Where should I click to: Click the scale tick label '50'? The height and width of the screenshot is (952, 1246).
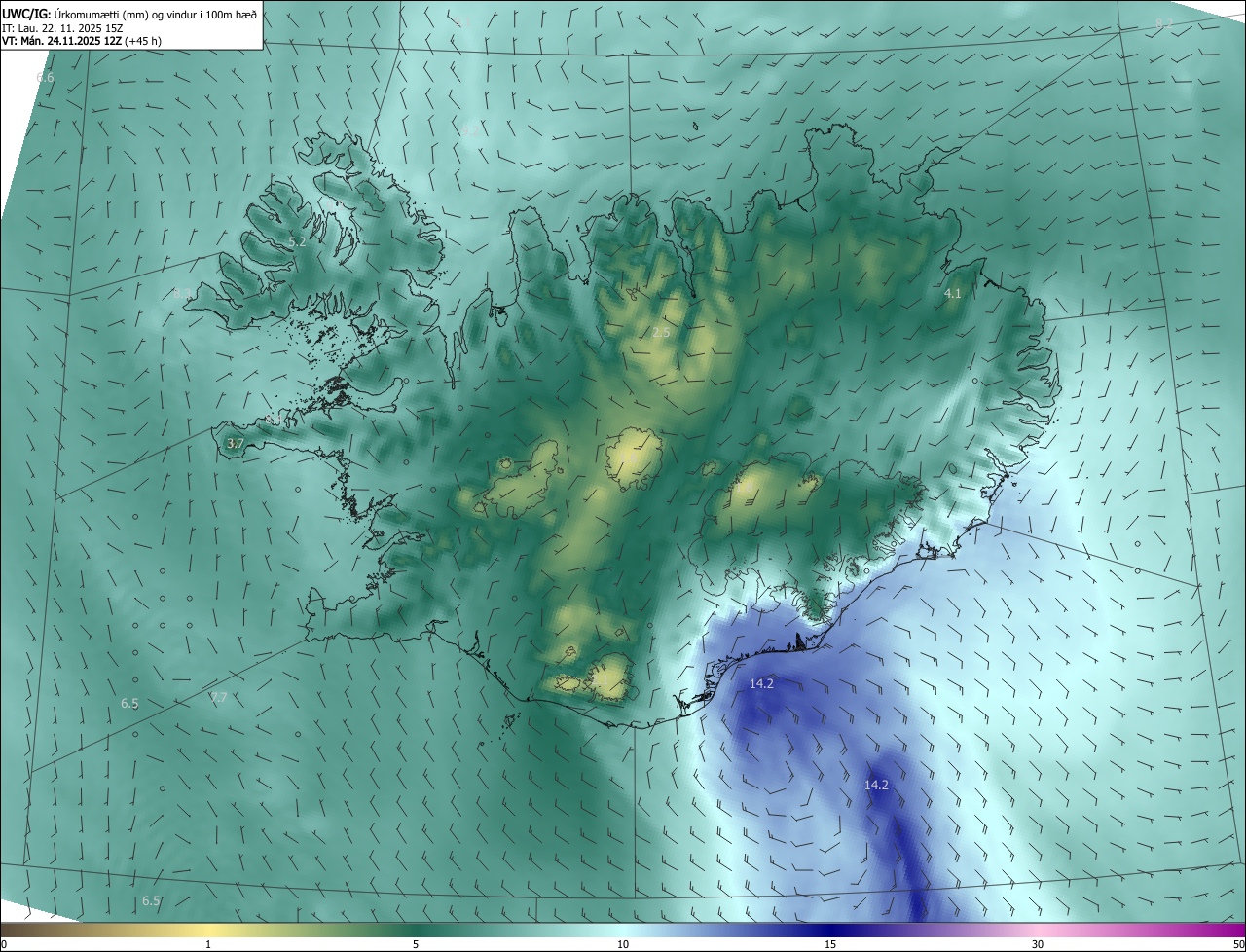[x=1237, y=944]
